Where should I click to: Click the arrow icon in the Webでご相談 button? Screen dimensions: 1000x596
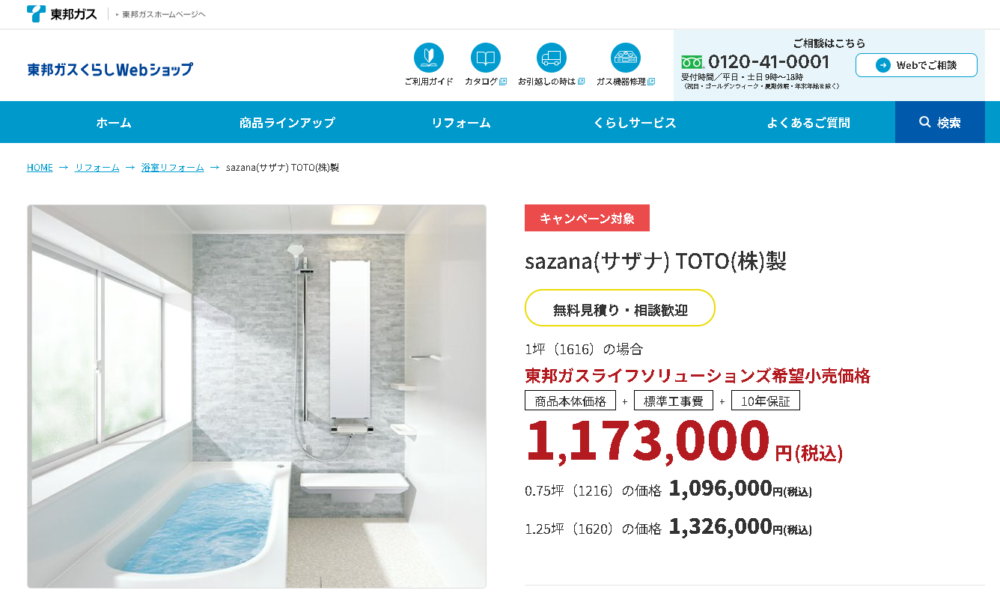pyautogui.click(x=883, y=65)
